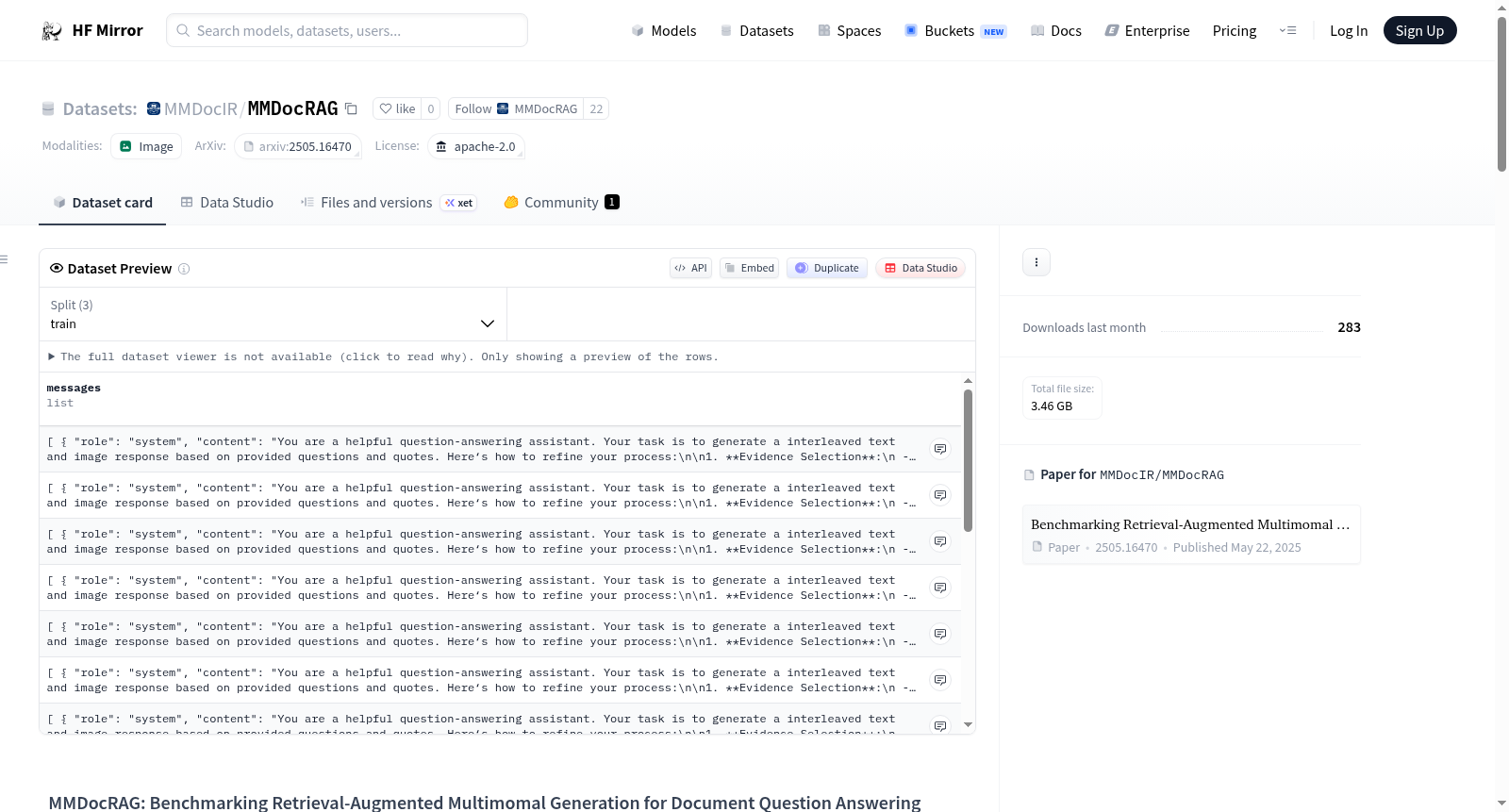Screen dimensions: 1509x812
Task: Open the extra navigation menu next to Pricing
Action: [x=1287, y=31]
